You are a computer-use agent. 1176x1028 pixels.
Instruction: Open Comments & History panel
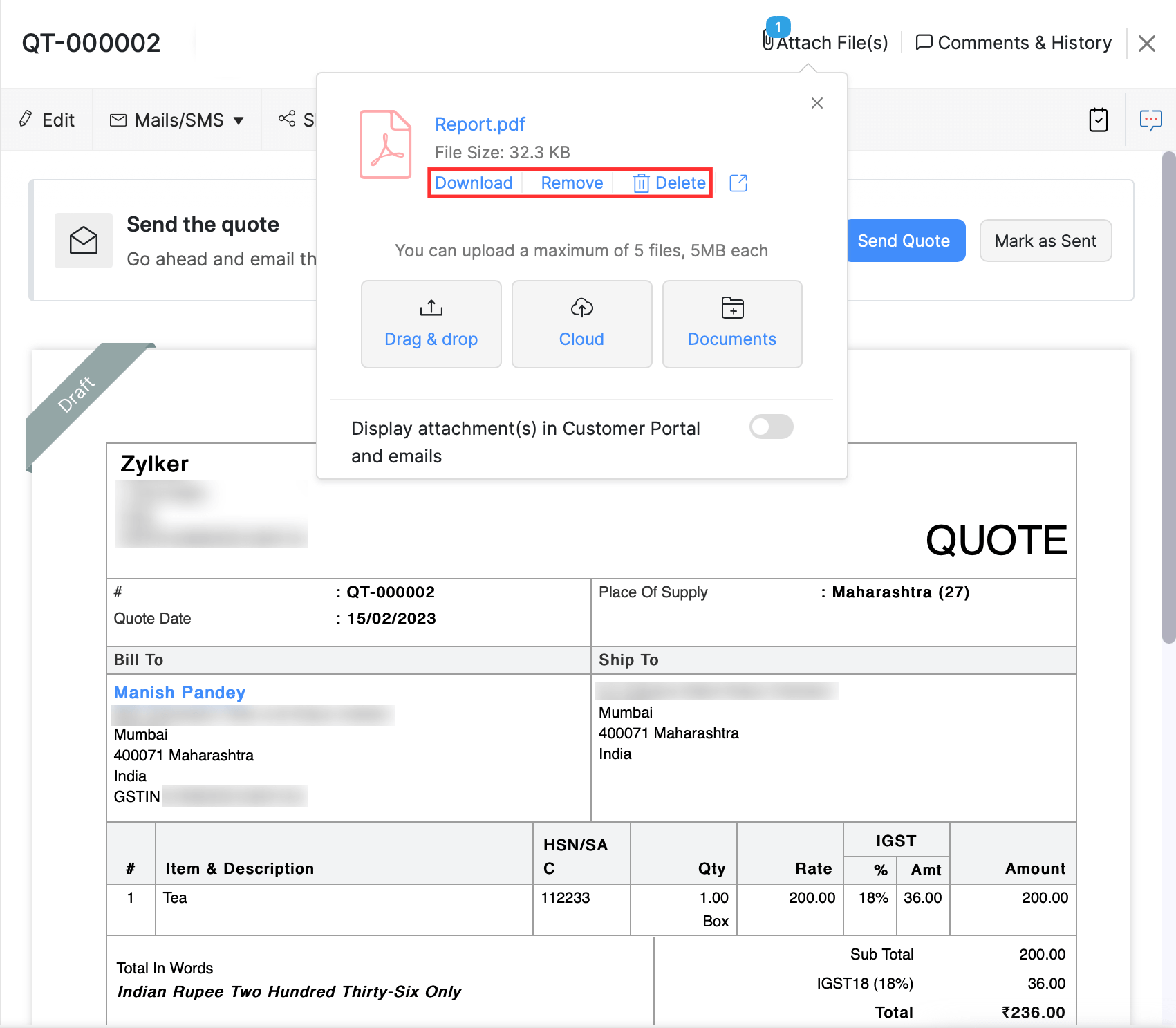point(1014,43)
